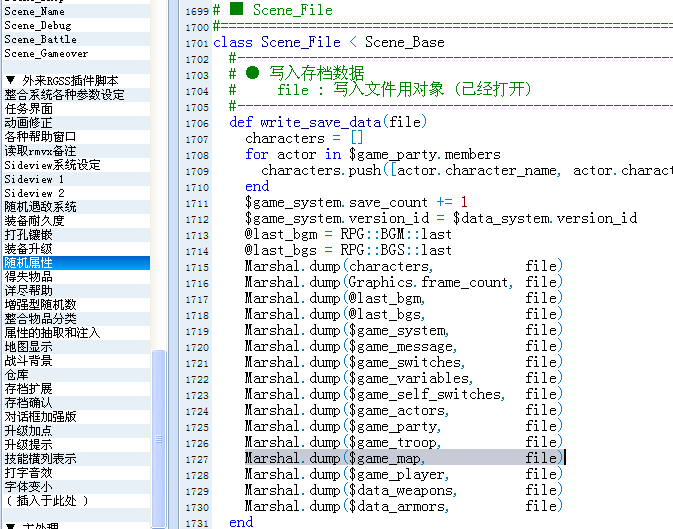Click highlighted Marshal.dump($game_map line
Image resolution: width=673 pixels, height=529 pixels.
(x=403, y=459)
